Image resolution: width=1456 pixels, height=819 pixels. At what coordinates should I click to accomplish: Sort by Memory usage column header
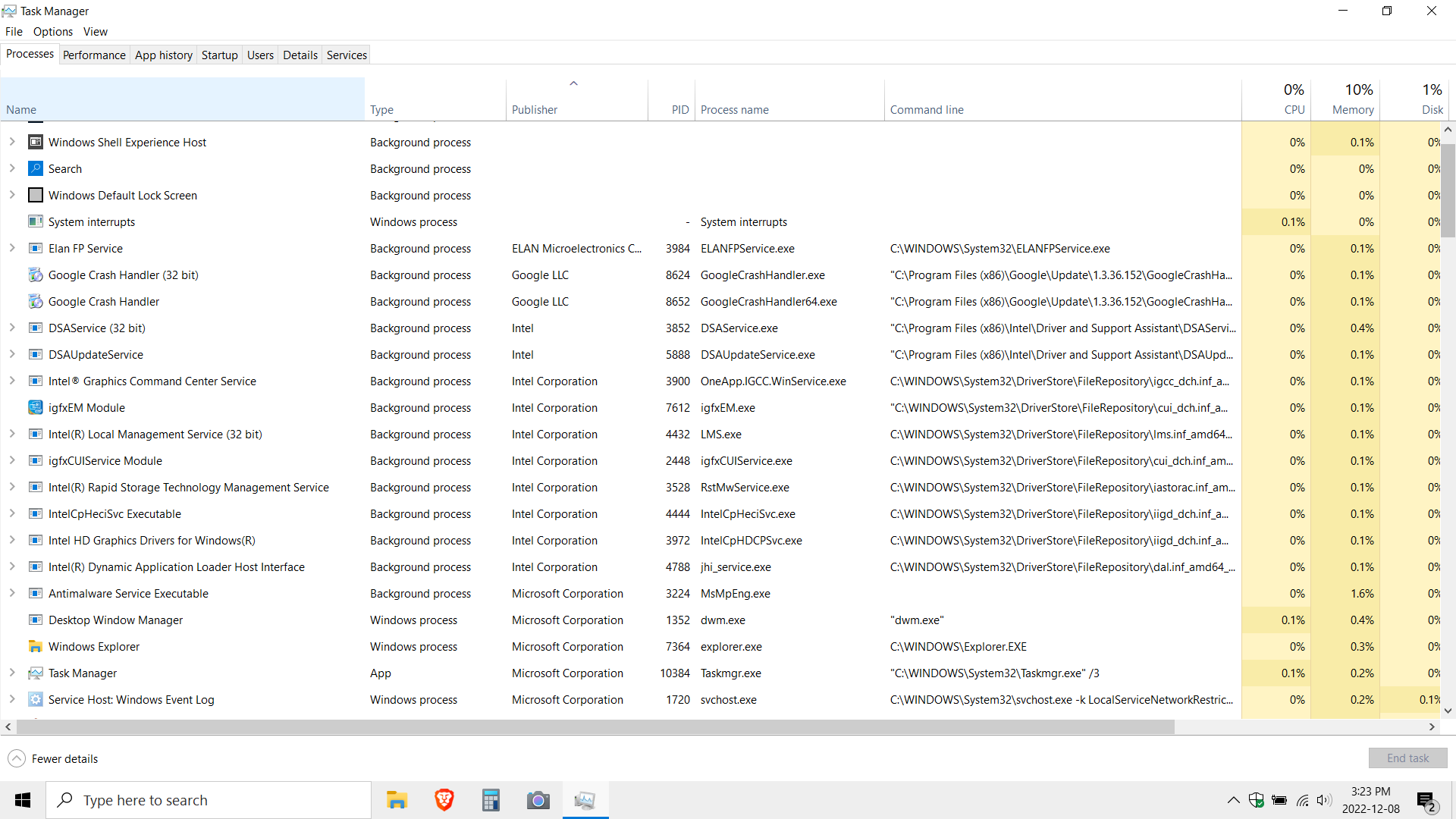[1345, 99]
